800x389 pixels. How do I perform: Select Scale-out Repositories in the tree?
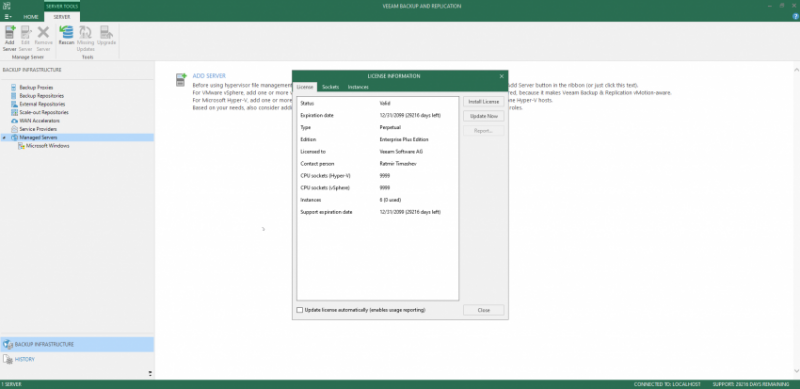[43, 112]
